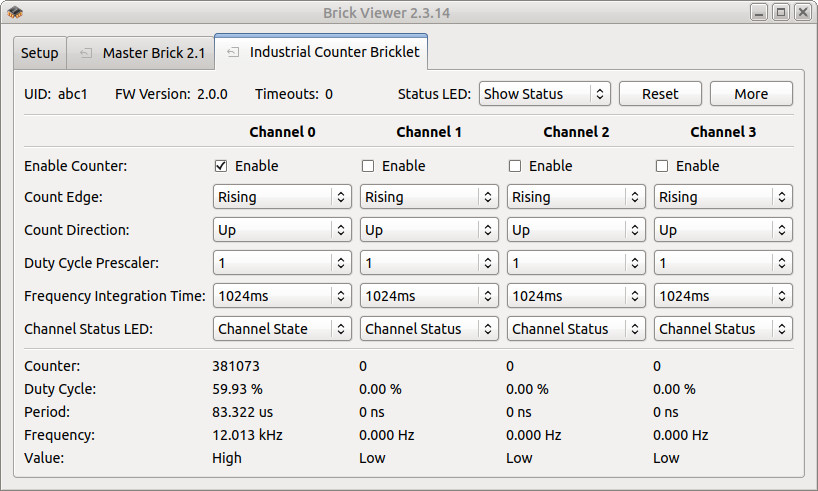Switch to the Setup tab

(x=40, y=53)
